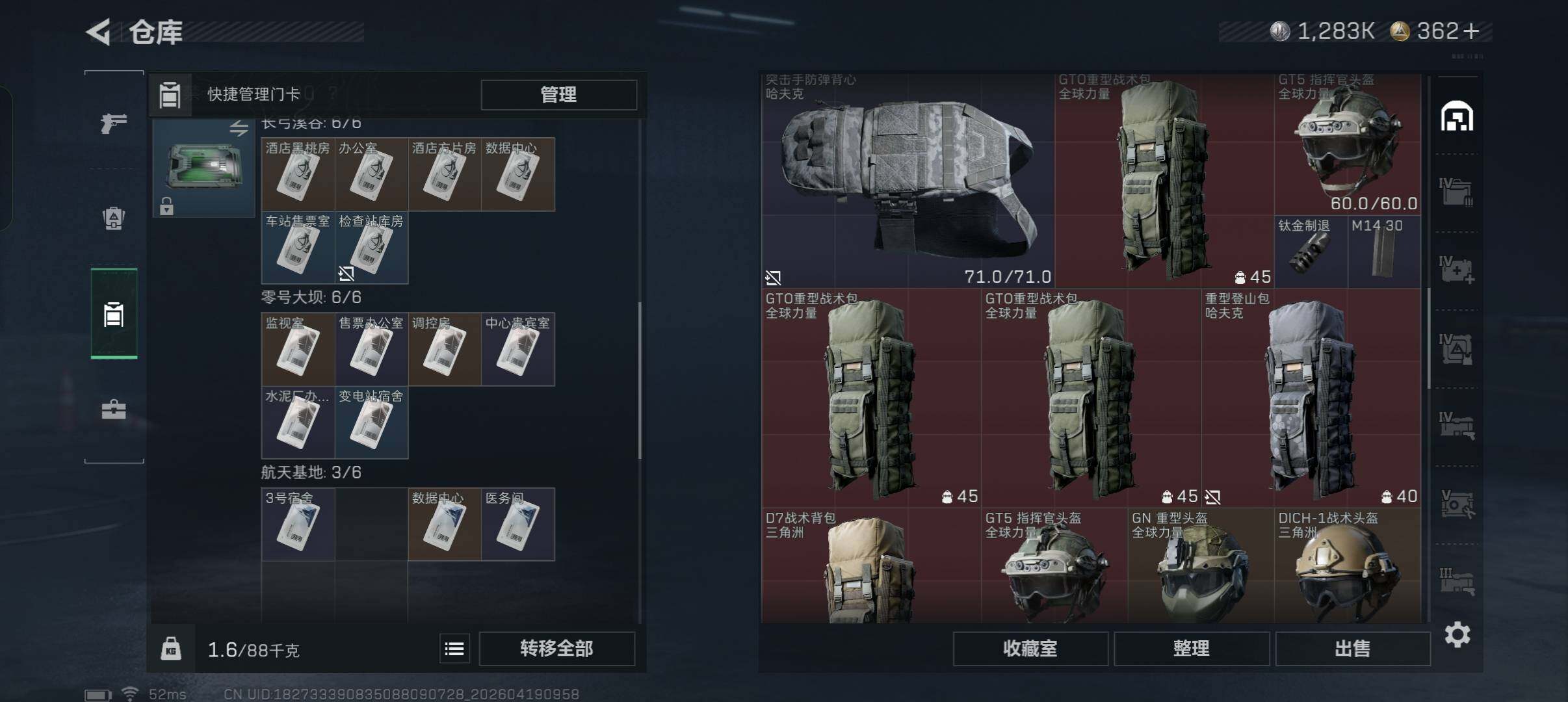Select the 重型登山包 backpack item
1568x702 pixels.
(1311, 398)
